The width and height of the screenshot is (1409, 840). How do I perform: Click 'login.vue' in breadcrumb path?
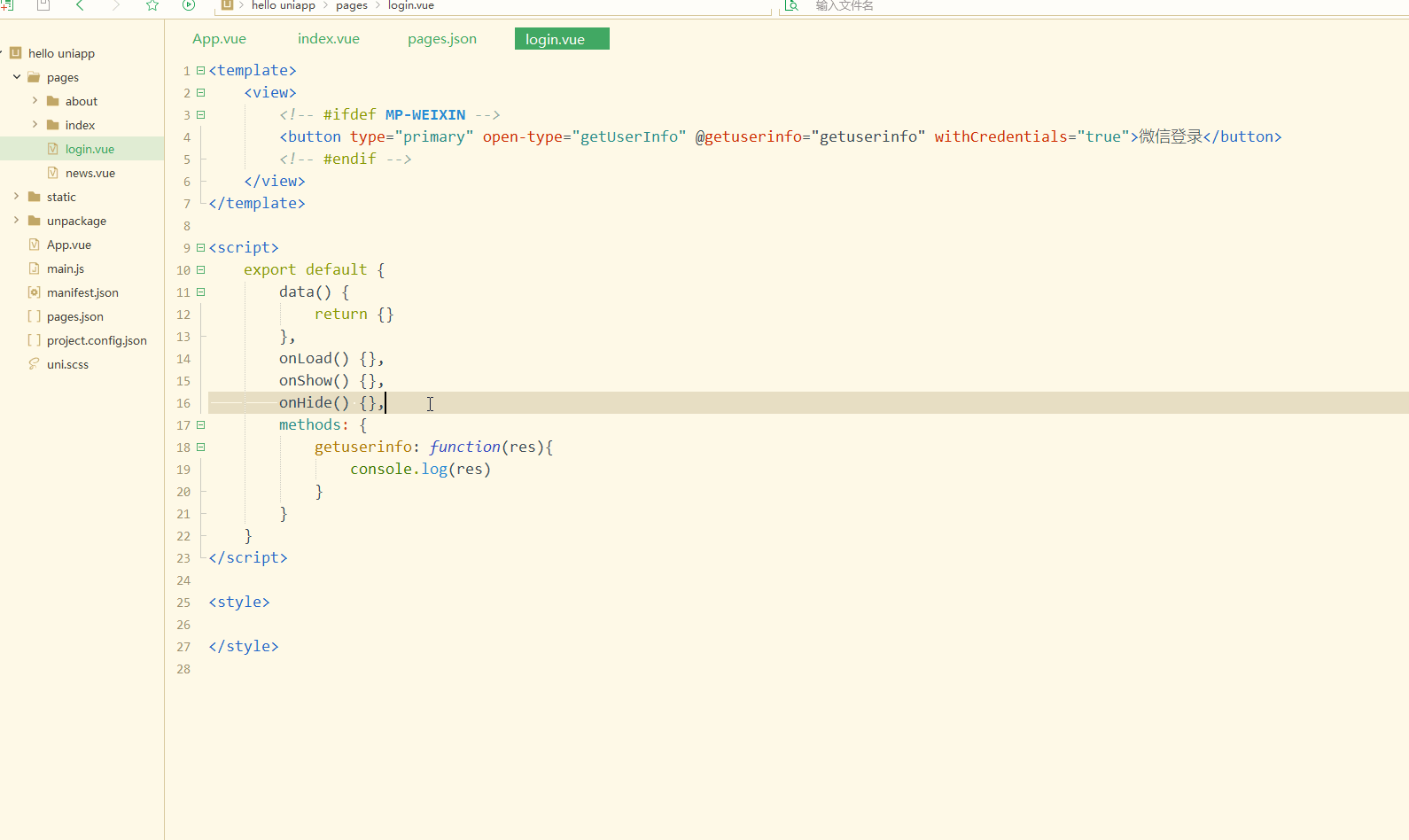(411, 5)
